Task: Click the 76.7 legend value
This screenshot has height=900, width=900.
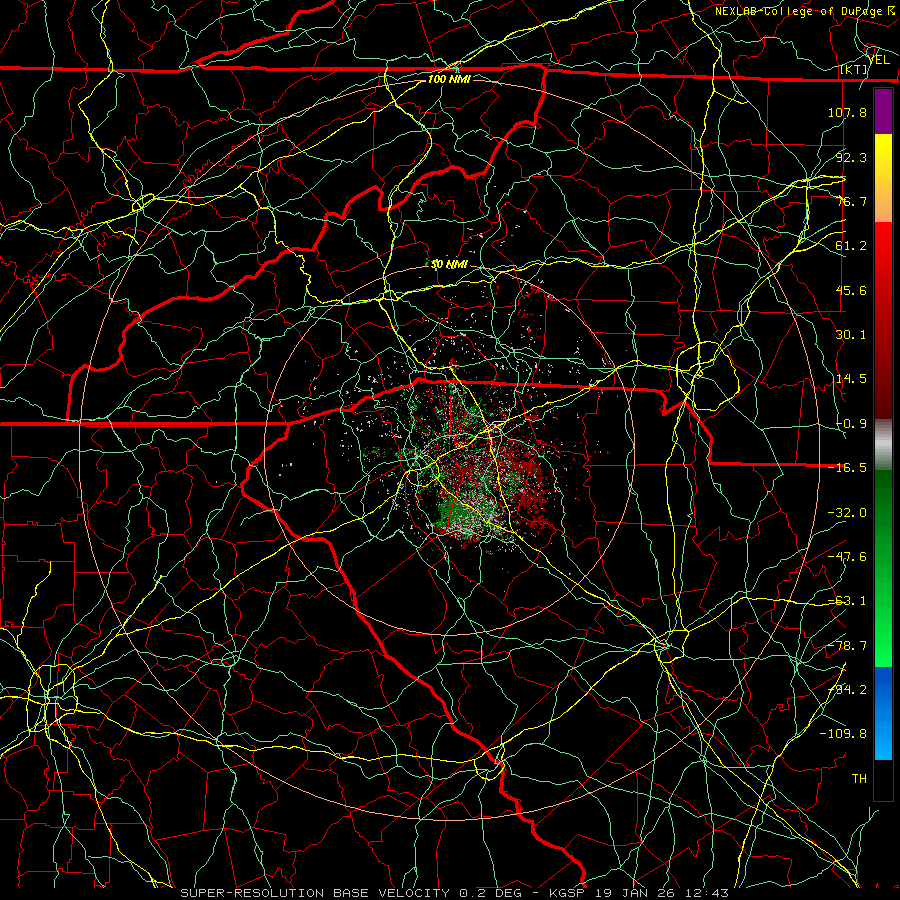Action: point(851,201)
